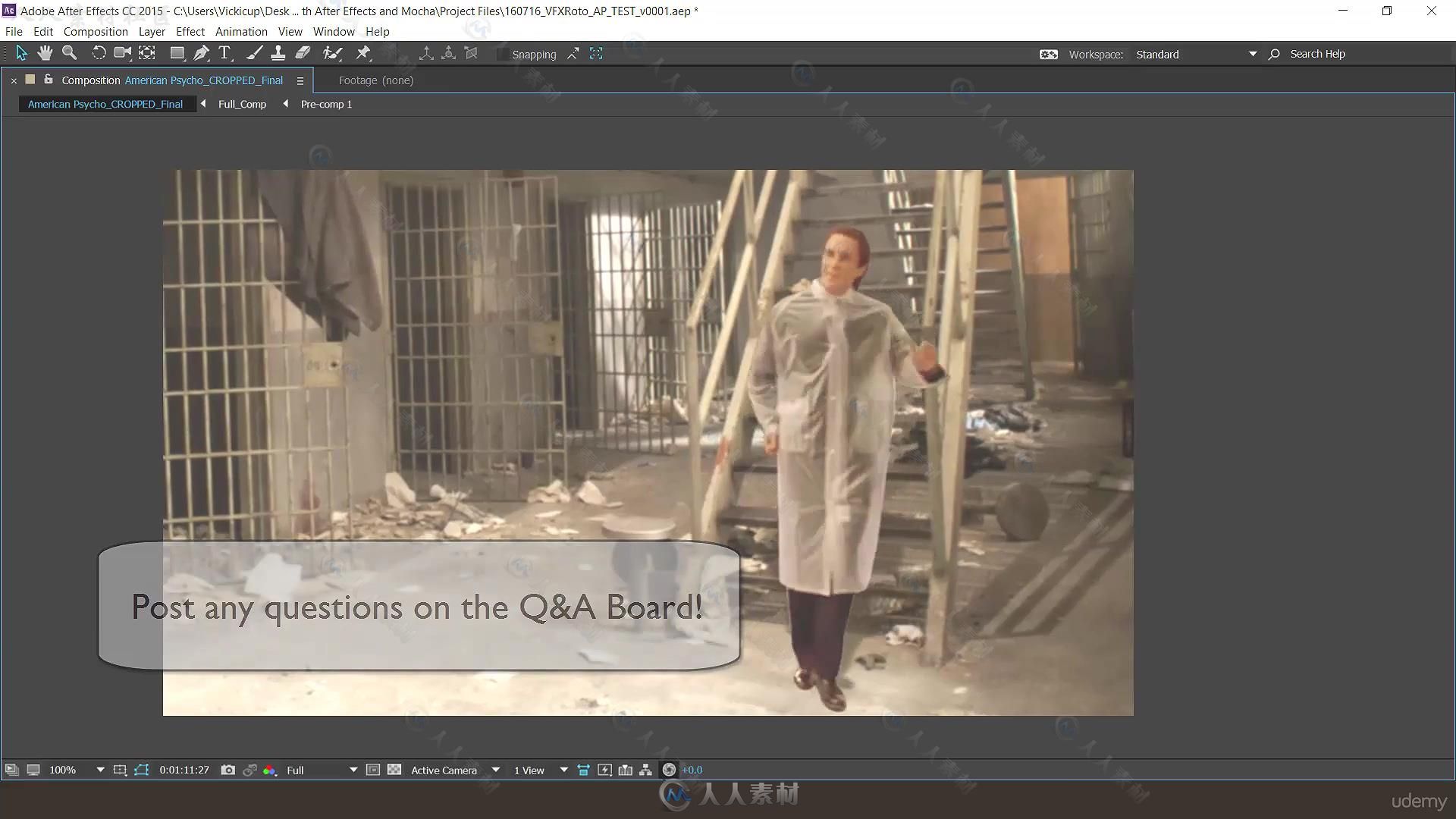The width and height of the screenshot is (1456, 819).
Task: Open the 1 View layout dropdown
Action: click(541, 770)
